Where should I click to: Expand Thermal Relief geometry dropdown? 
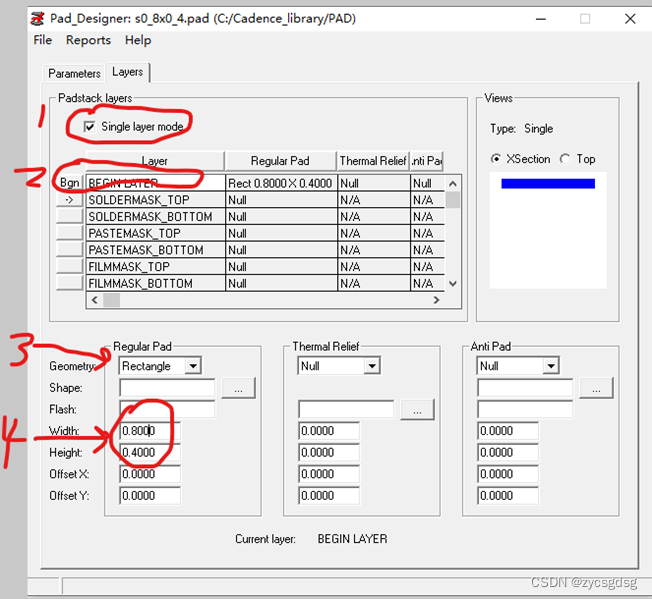(x=371, y=366)
